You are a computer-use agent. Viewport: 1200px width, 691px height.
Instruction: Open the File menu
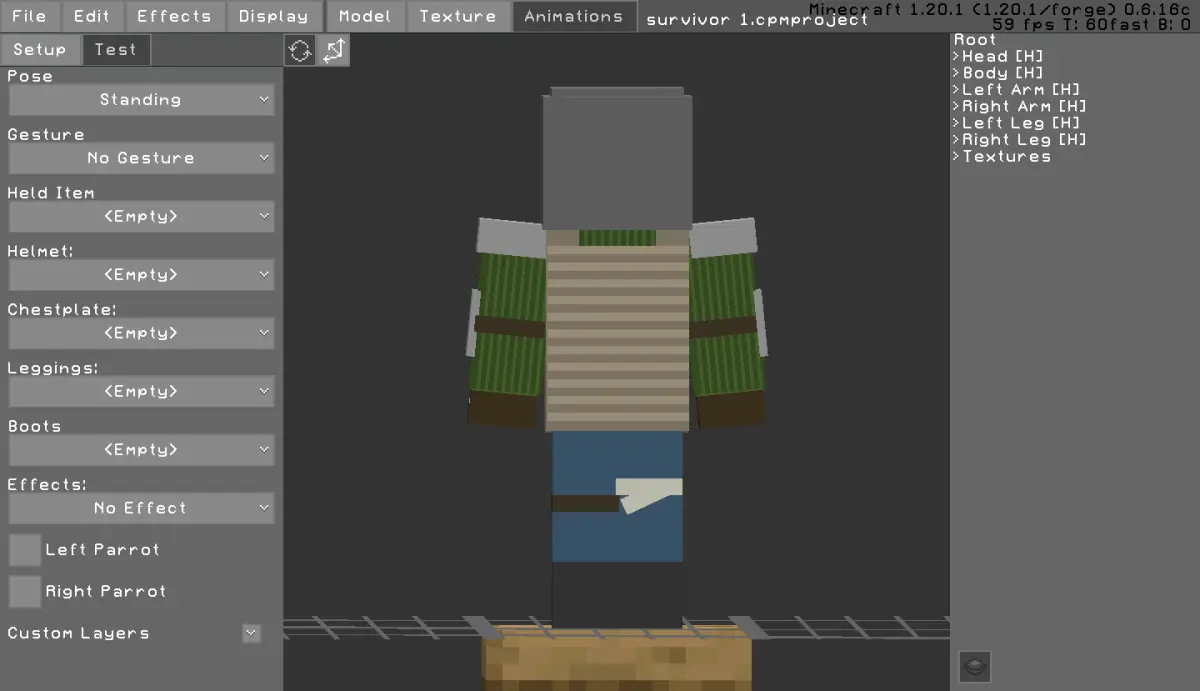(30, 16)
